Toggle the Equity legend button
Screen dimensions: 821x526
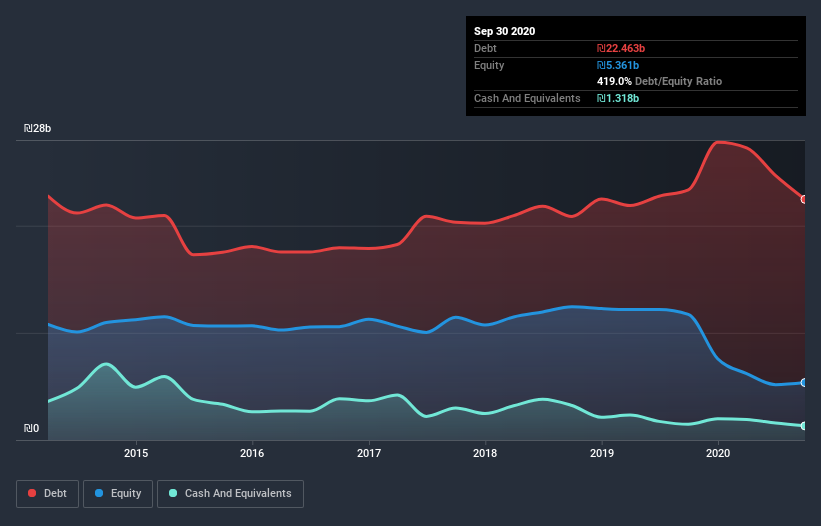pos(118,494)
